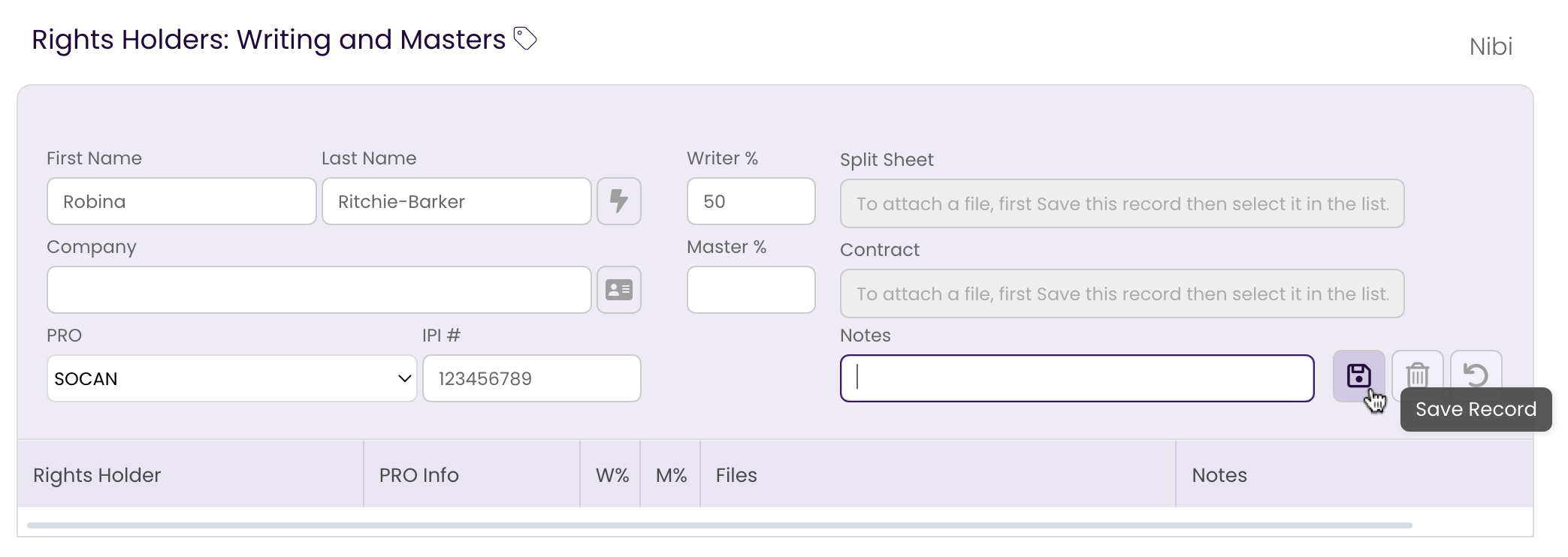Screen dimensions: 1568x557
Task: Click the undo revert arrow icon
Action: coord(1476,375)
